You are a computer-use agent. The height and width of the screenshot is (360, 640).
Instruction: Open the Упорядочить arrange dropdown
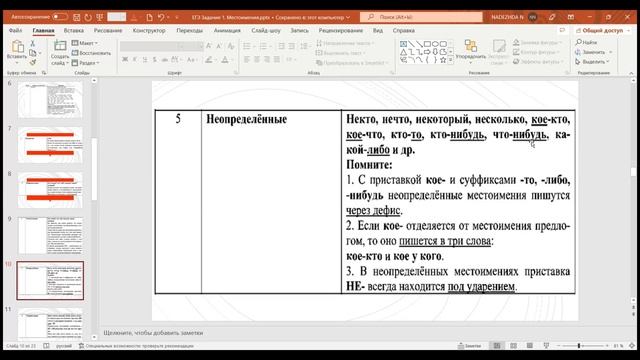[471, 52]
